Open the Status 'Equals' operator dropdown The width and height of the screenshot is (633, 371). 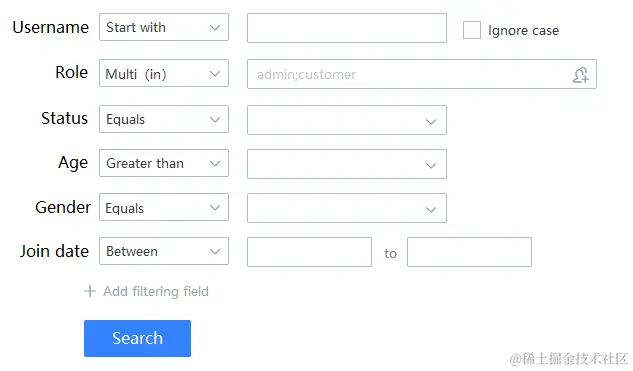[x=164, y=119]
